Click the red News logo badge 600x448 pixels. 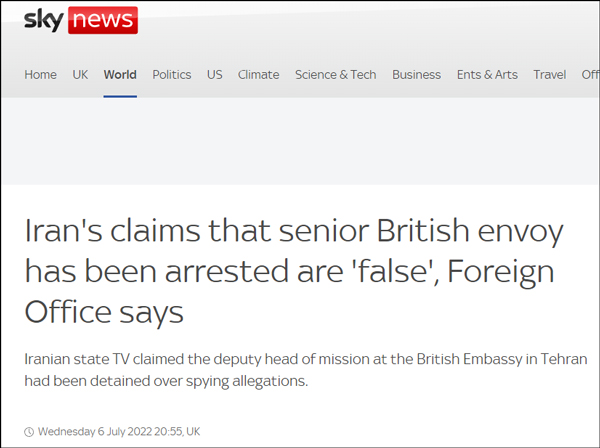click(103, 19)
